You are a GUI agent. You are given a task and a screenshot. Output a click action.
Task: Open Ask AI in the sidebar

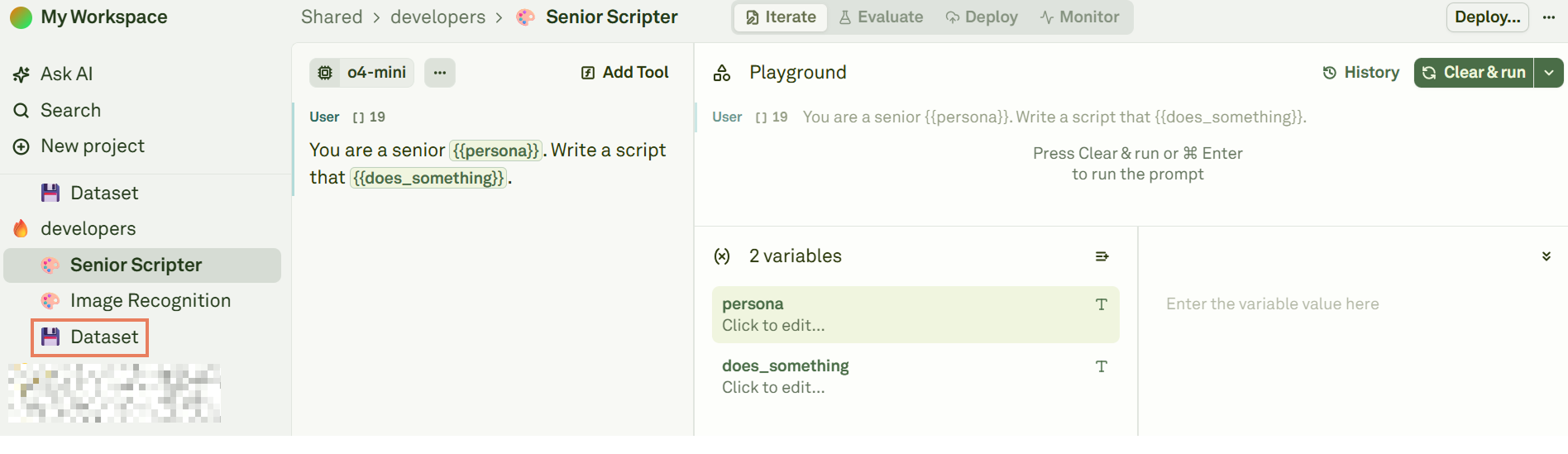tap(66, 74)
